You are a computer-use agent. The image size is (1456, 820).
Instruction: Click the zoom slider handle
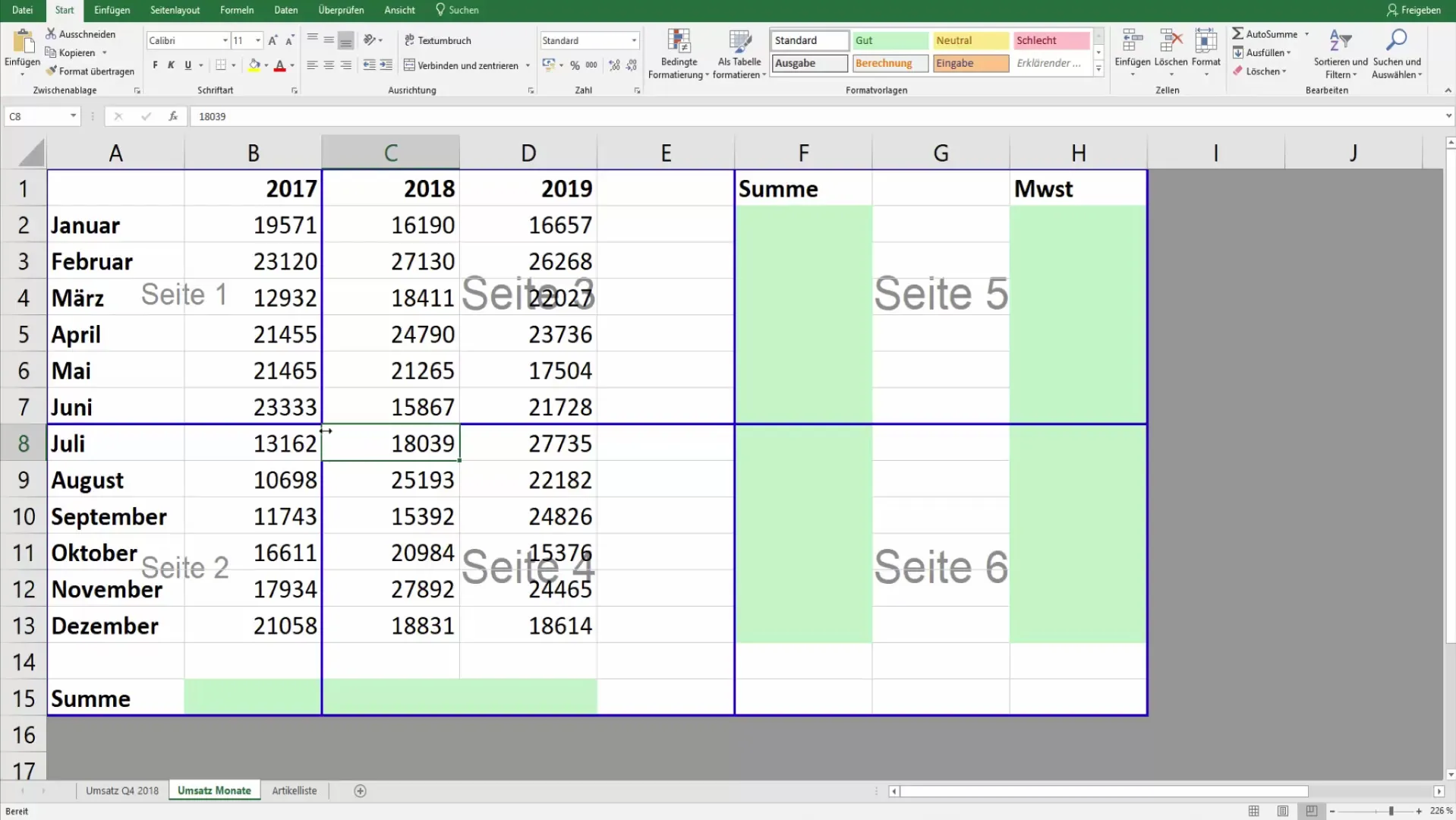tap(1391, 812)
